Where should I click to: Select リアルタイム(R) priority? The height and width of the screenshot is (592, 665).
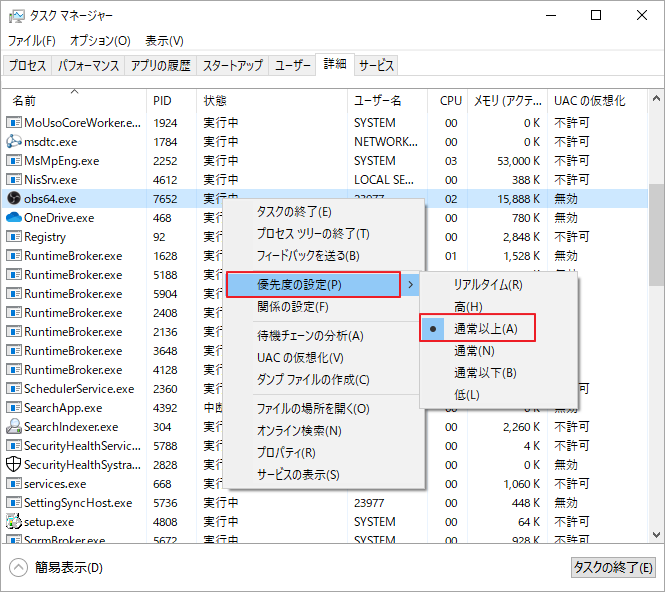pos(498,285)
